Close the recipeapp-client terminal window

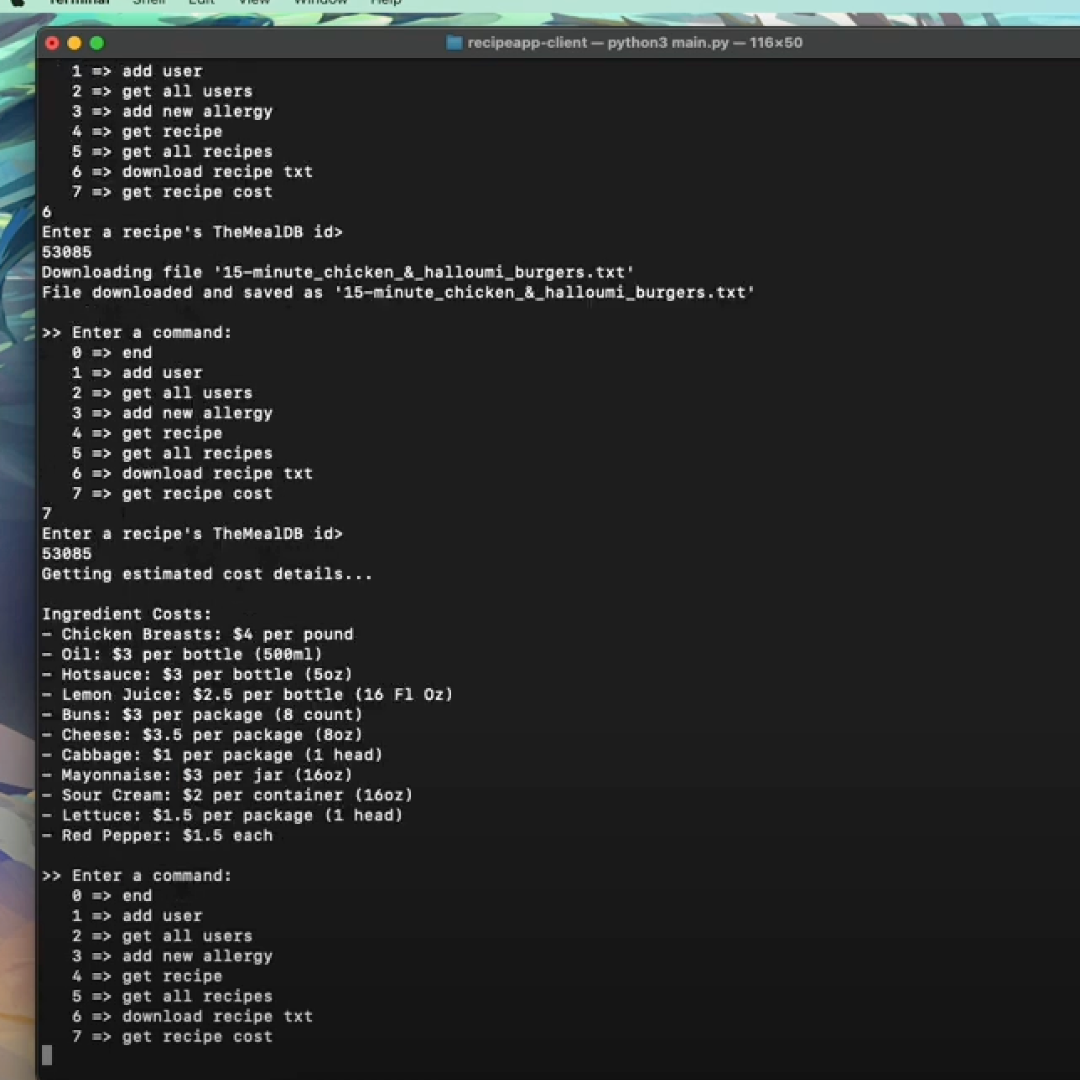tap(52, 43)
